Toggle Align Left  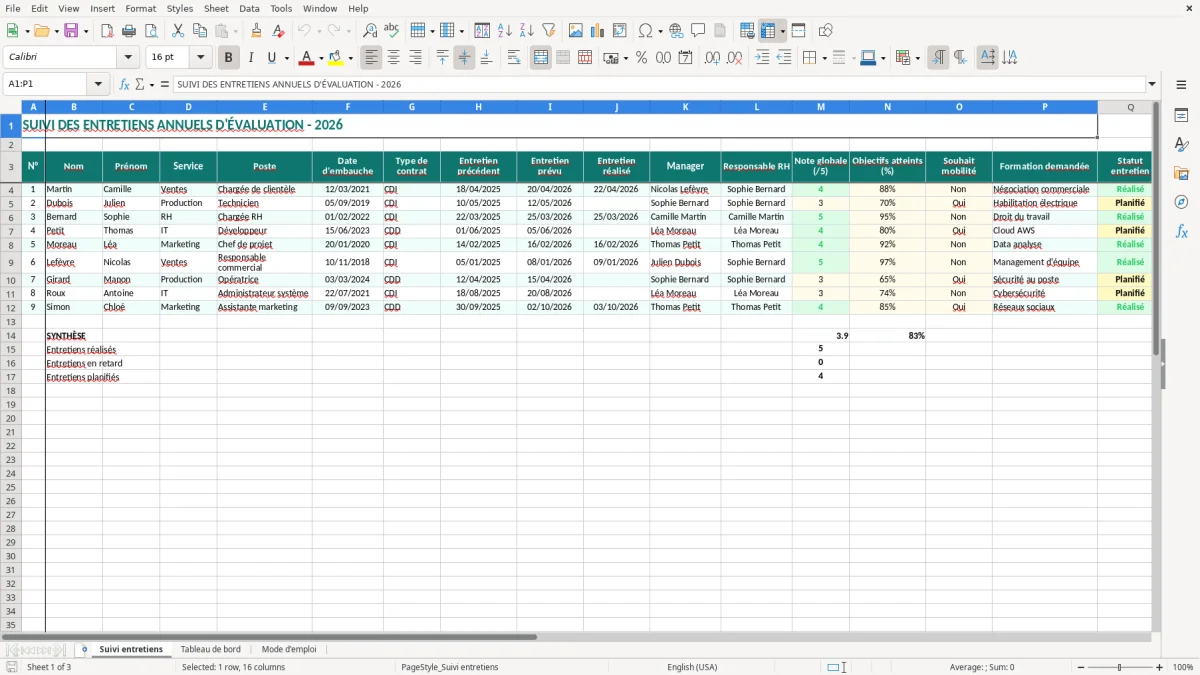(372, 58)
